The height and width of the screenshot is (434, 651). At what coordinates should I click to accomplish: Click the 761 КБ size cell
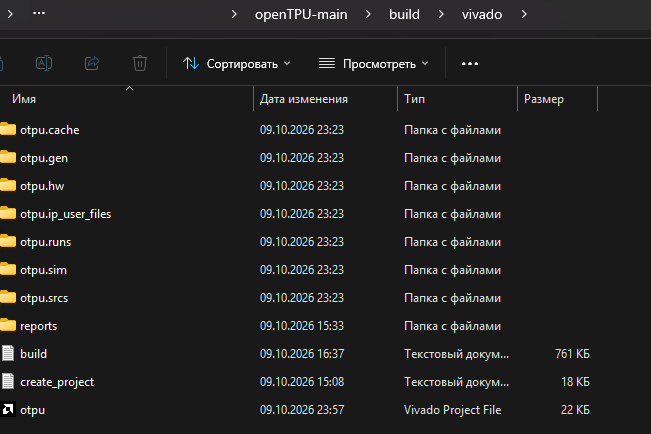tap(572, 354)
